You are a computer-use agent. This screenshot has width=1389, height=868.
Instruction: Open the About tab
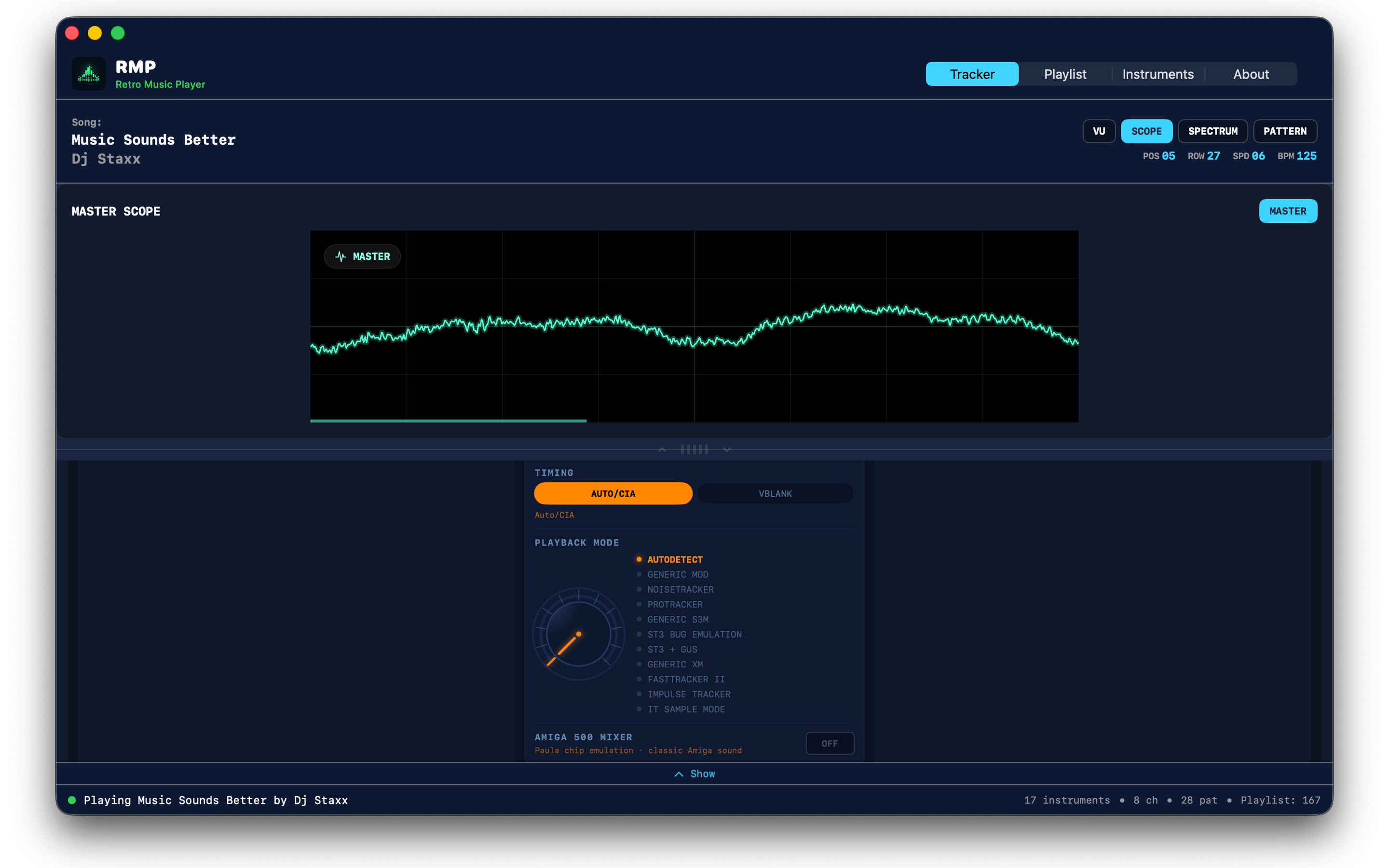pos(1251,74)
